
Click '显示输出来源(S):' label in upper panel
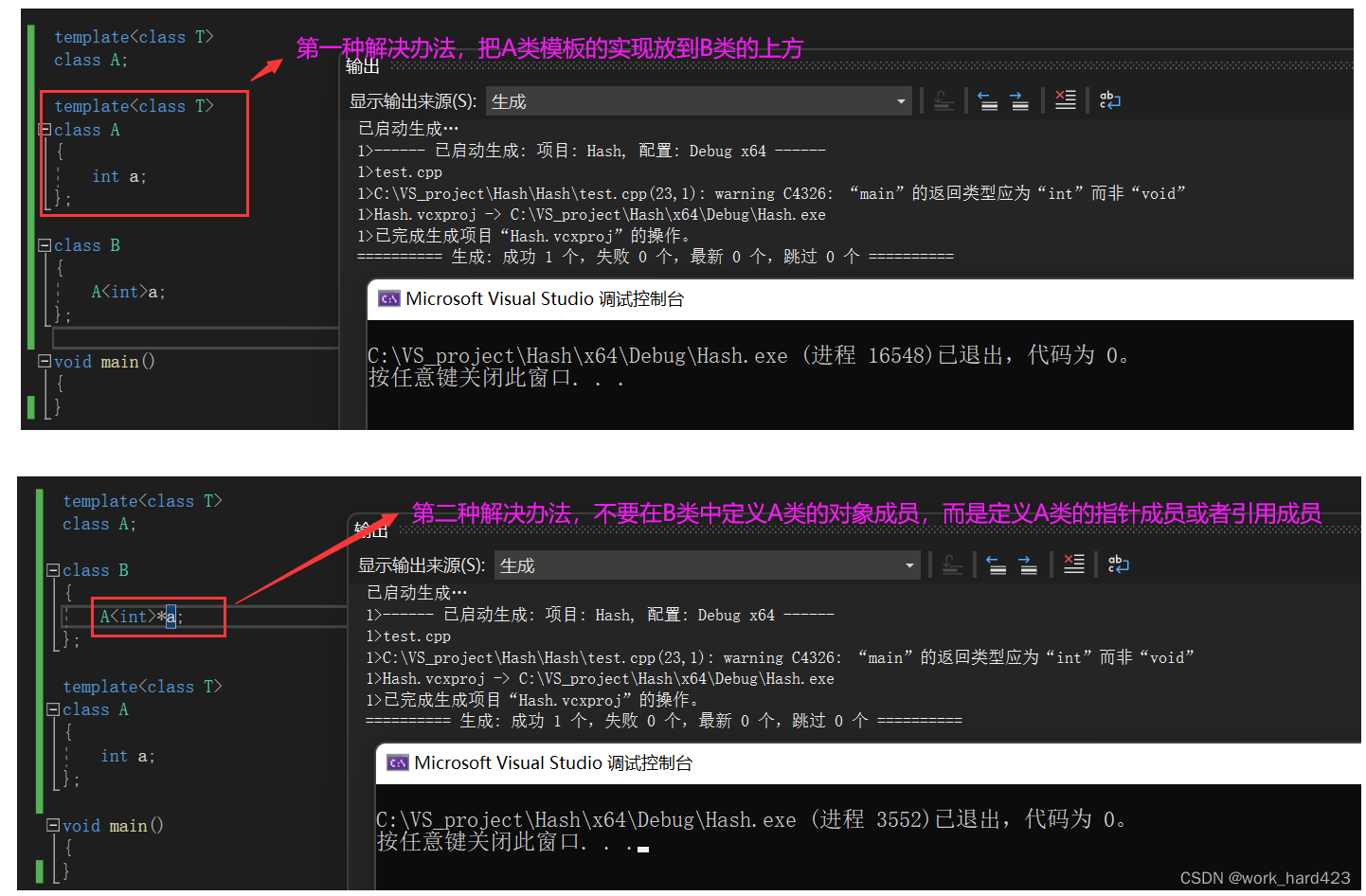click(x=413, y=101)
